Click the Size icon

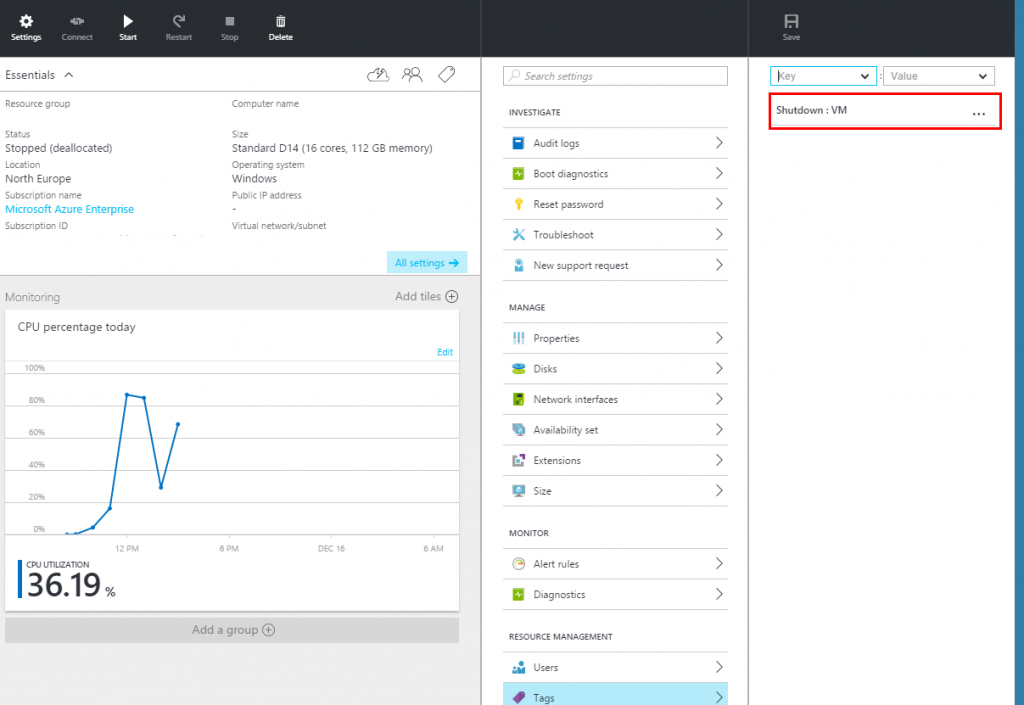(x=519, y=491)
